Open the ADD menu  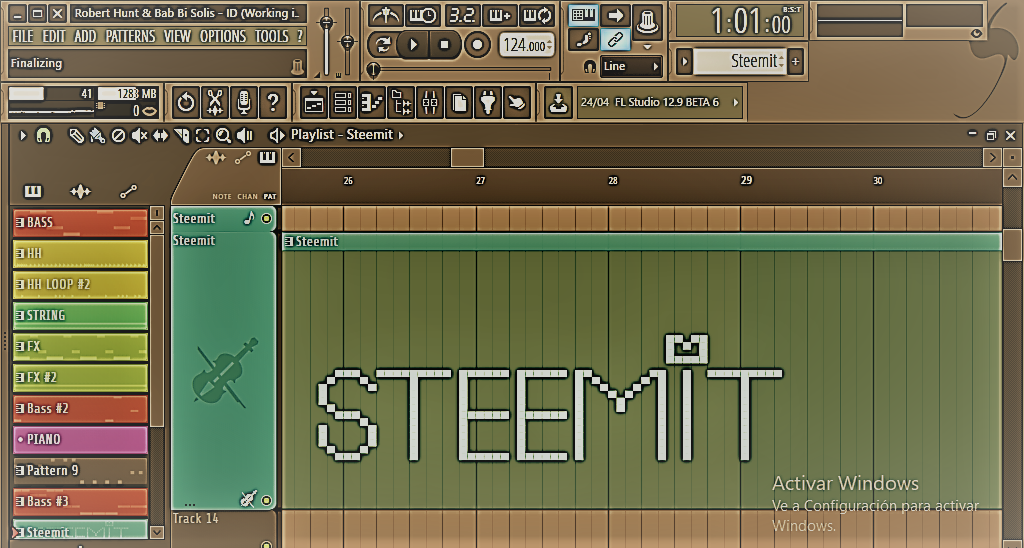coord(86,36)
